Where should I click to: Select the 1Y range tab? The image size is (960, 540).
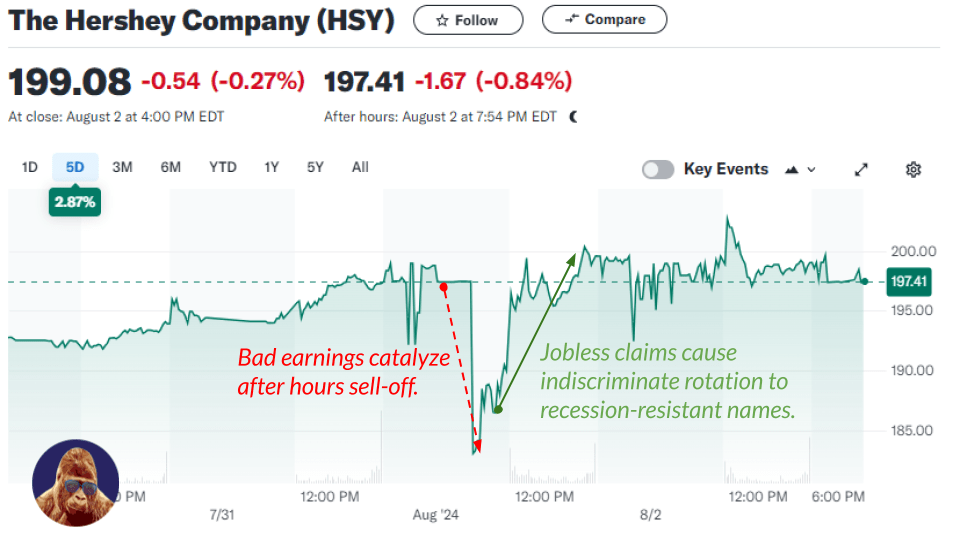click(x=271, y=167)
